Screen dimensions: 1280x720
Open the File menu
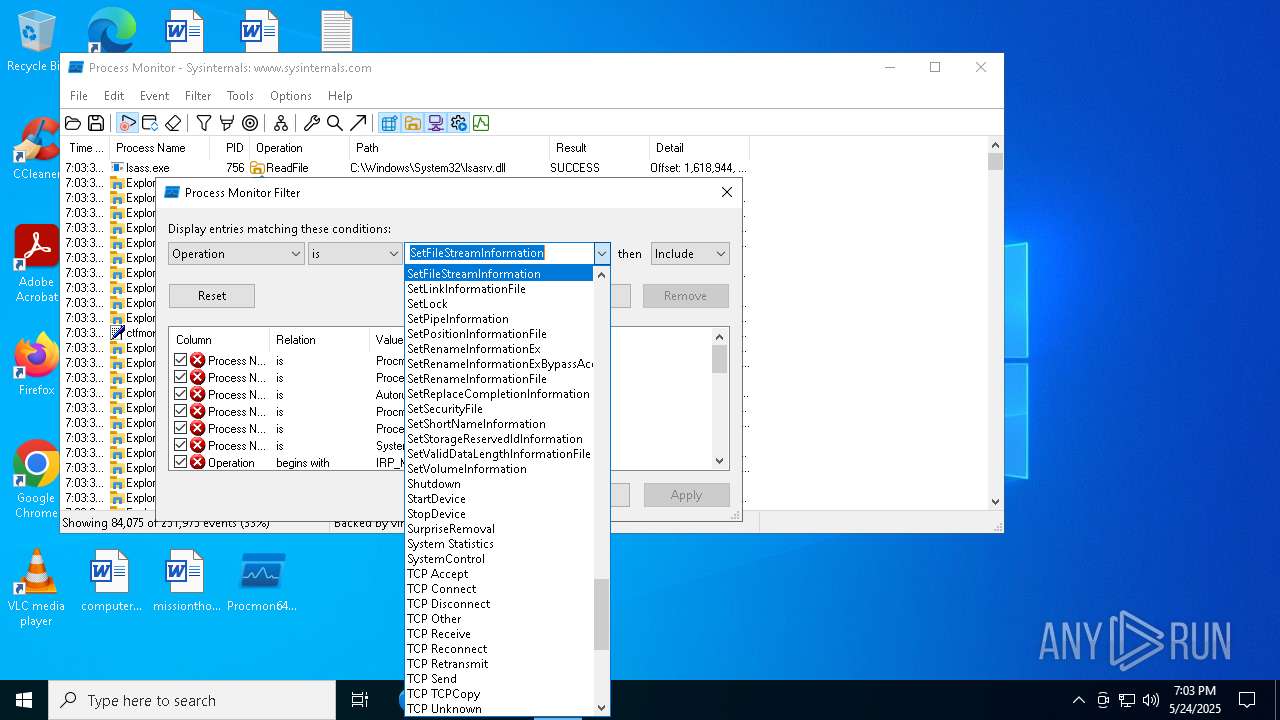click(79, 96)
